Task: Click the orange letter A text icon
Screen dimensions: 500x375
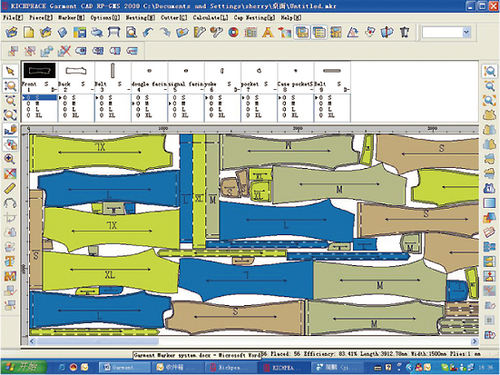Action: (x=267, y=32)
